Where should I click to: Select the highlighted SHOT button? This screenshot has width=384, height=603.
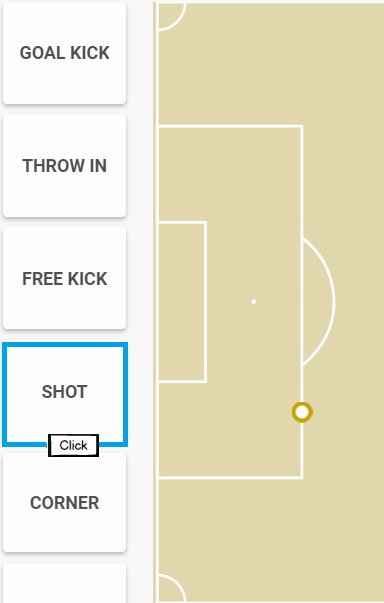pos(65,394)
